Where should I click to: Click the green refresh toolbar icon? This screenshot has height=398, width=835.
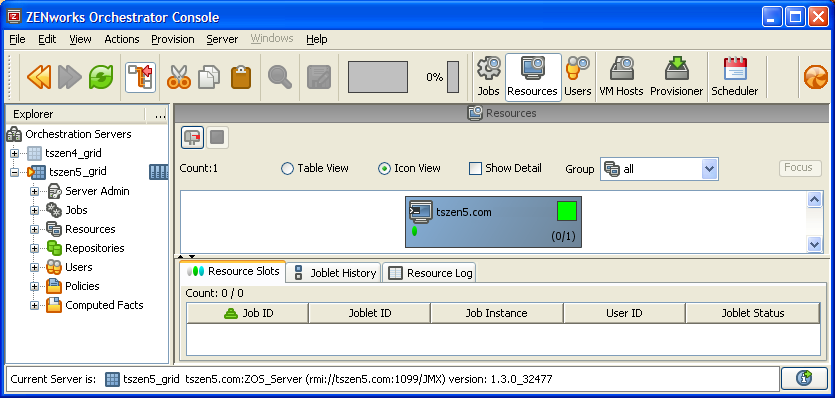coord(101,77)
